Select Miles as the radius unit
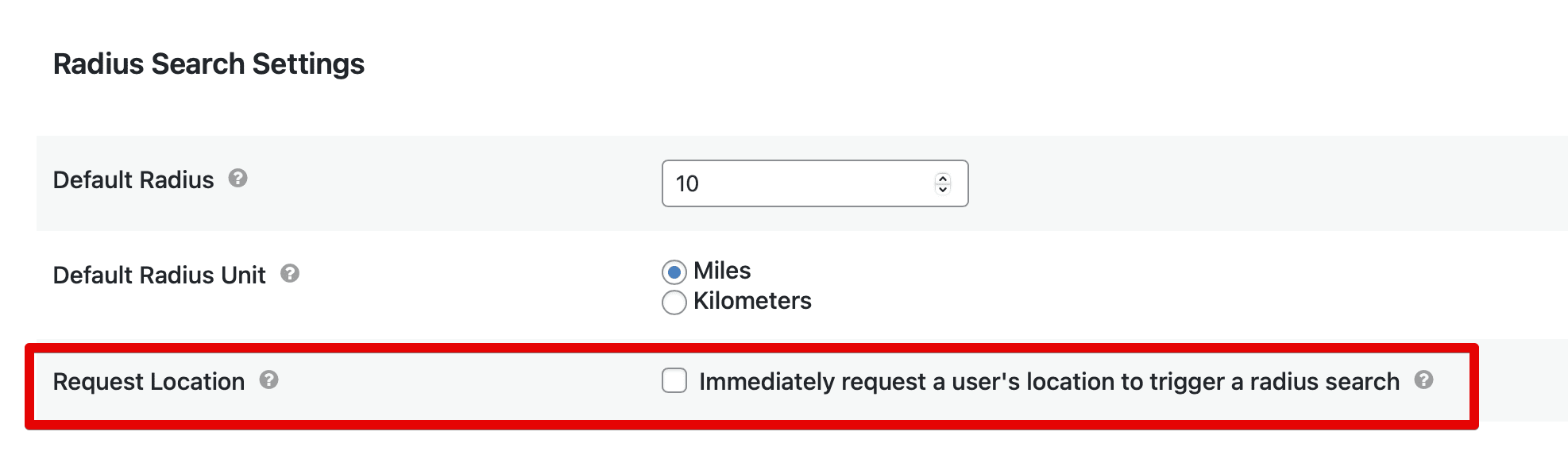 tap(674, 272)
